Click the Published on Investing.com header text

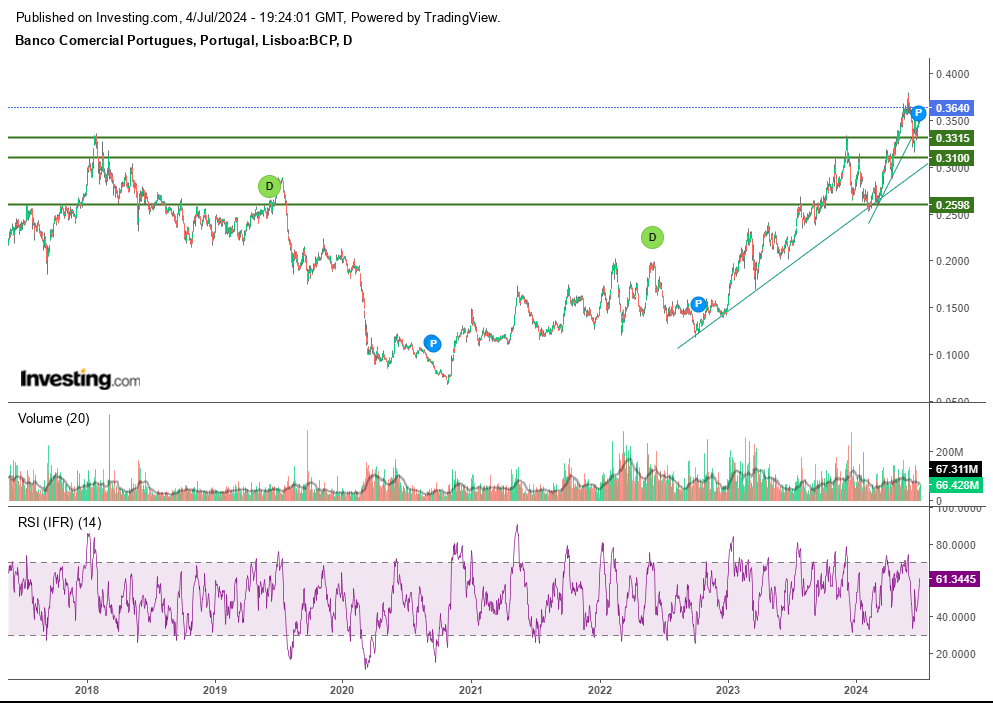(258, 18)
